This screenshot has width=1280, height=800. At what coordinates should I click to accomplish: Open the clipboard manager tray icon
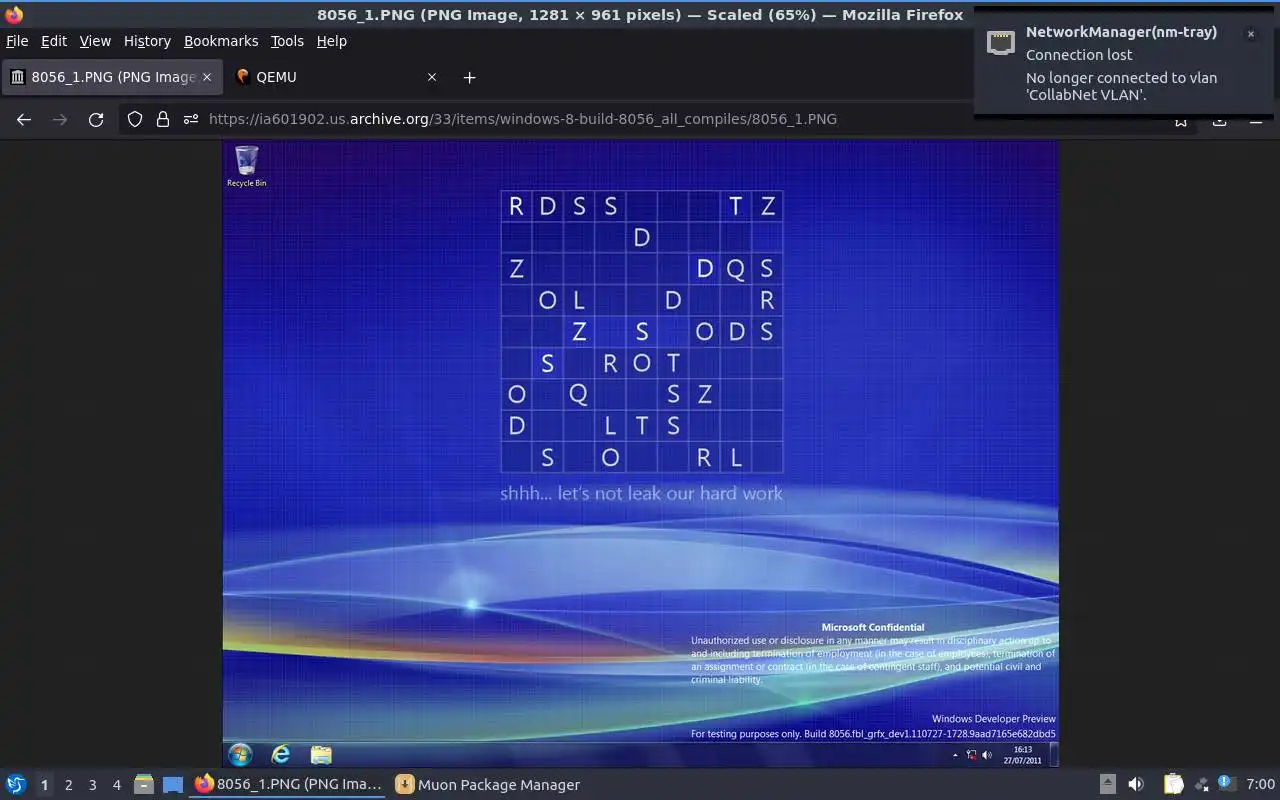coord(1173,785)
